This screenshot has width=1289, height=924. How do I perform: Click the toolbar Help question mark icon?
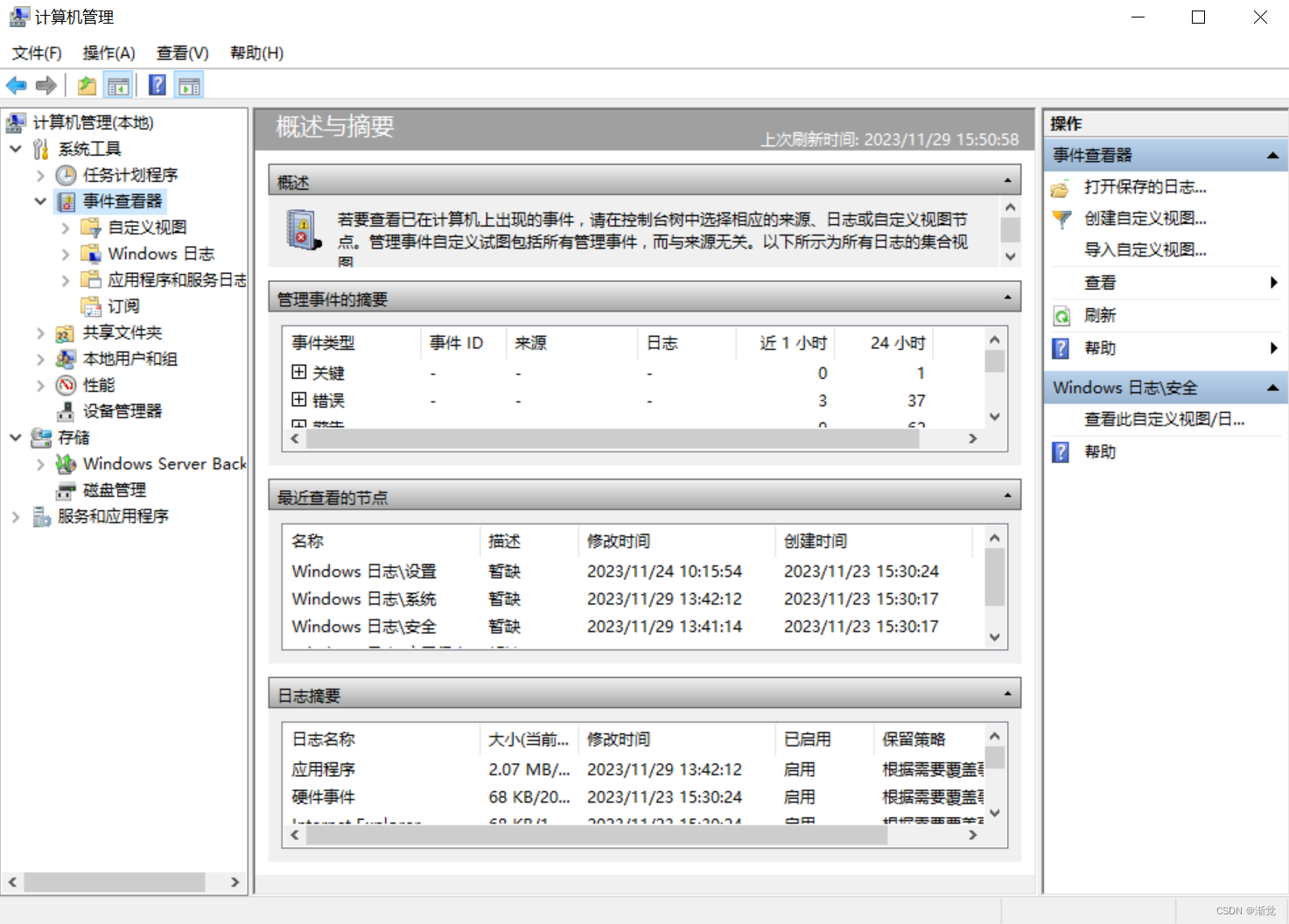point(158,85)
